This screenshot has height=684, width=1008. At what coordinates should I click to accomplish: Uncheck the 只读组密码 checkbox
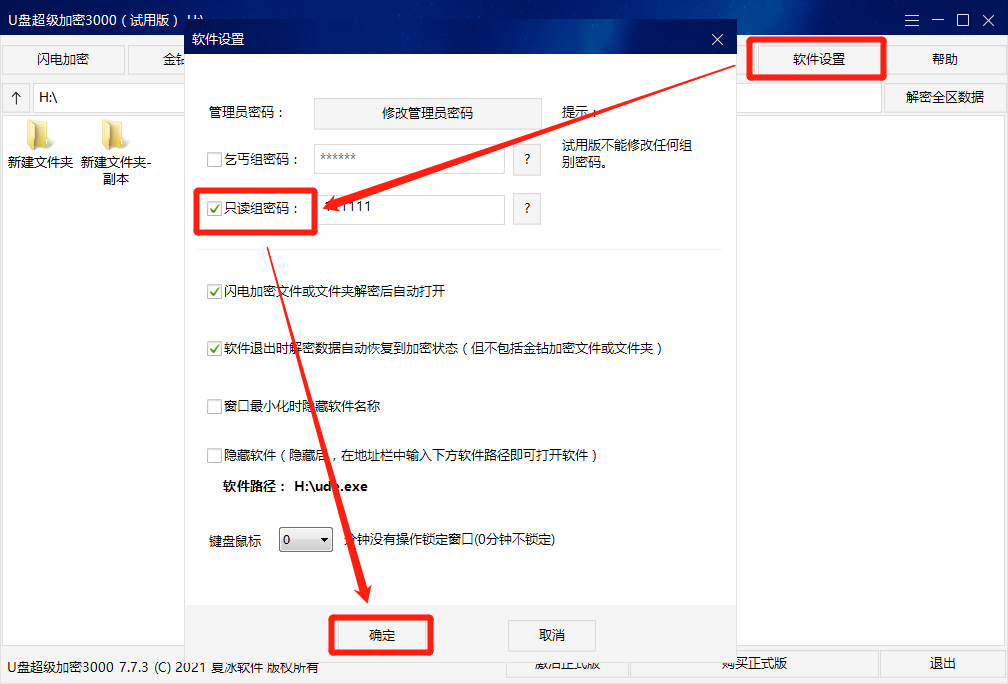click(x=214, y=208)
